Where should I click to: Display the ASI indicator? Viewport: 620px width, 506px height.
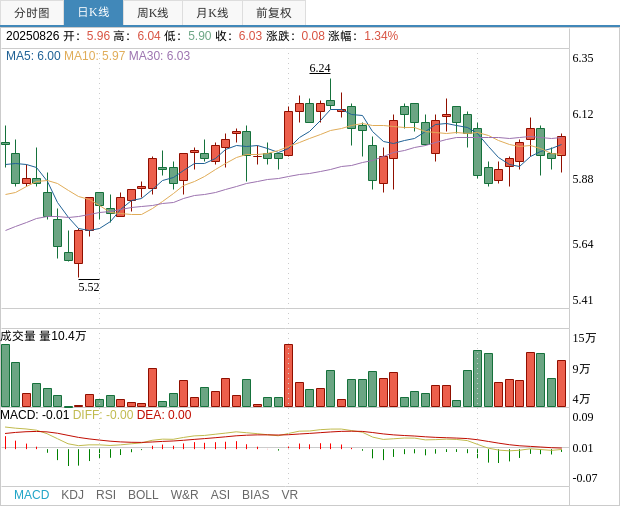[220, 495]
